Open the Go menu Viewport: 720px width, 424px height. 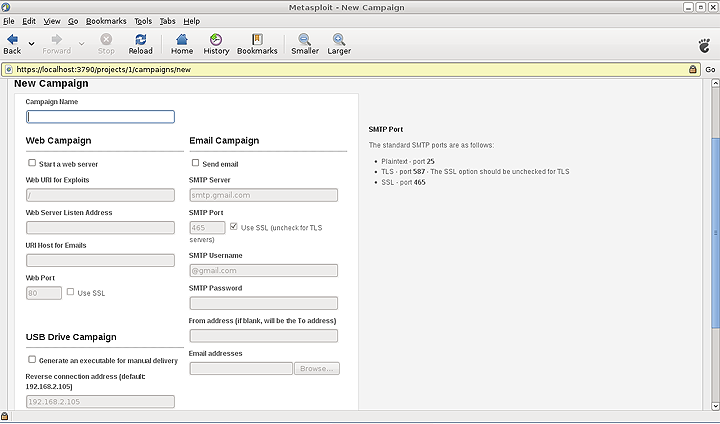pyautogui.click(x=73, y=21)
